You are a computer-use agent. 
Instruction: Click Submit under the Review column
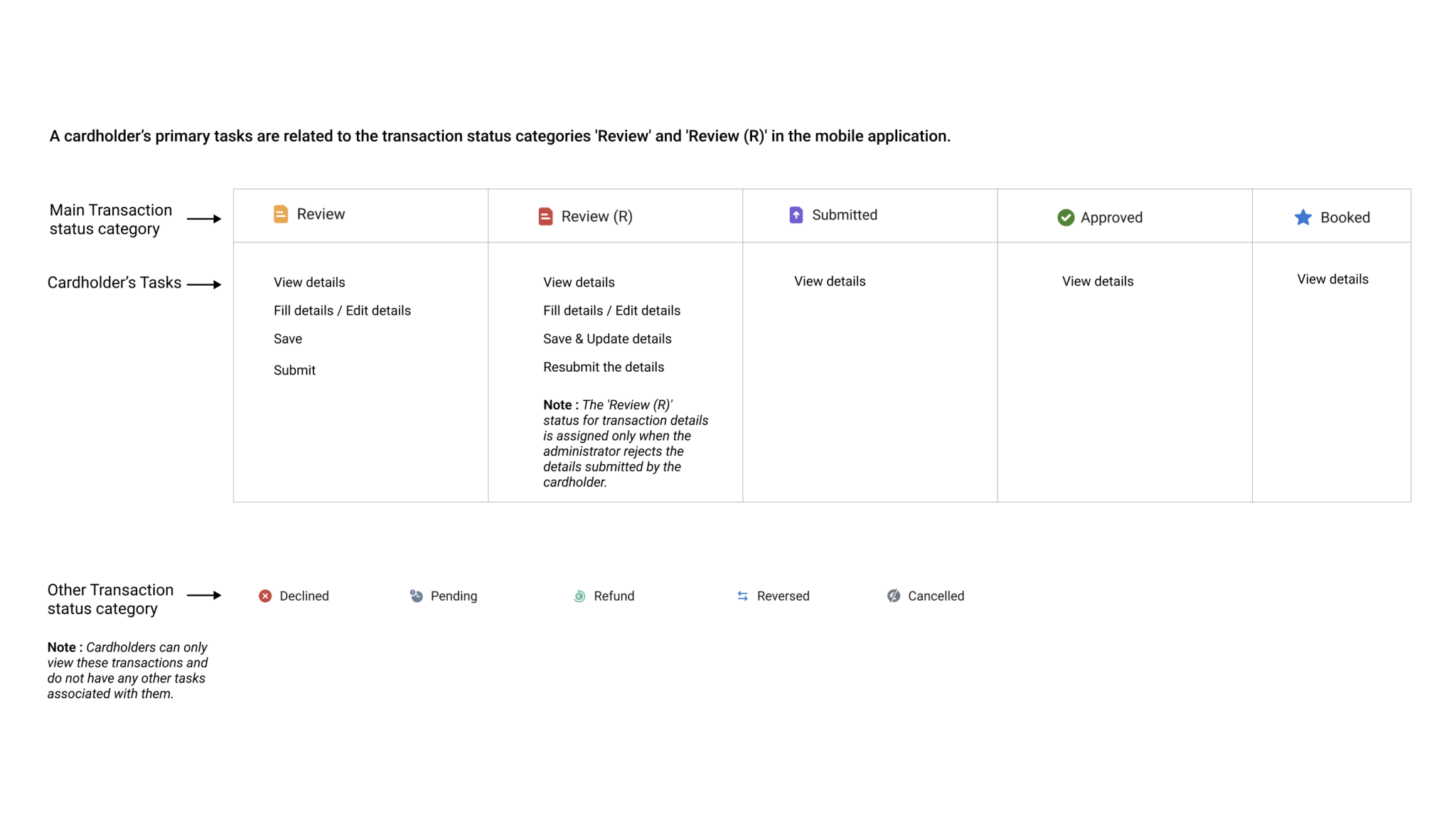[294, 370]
